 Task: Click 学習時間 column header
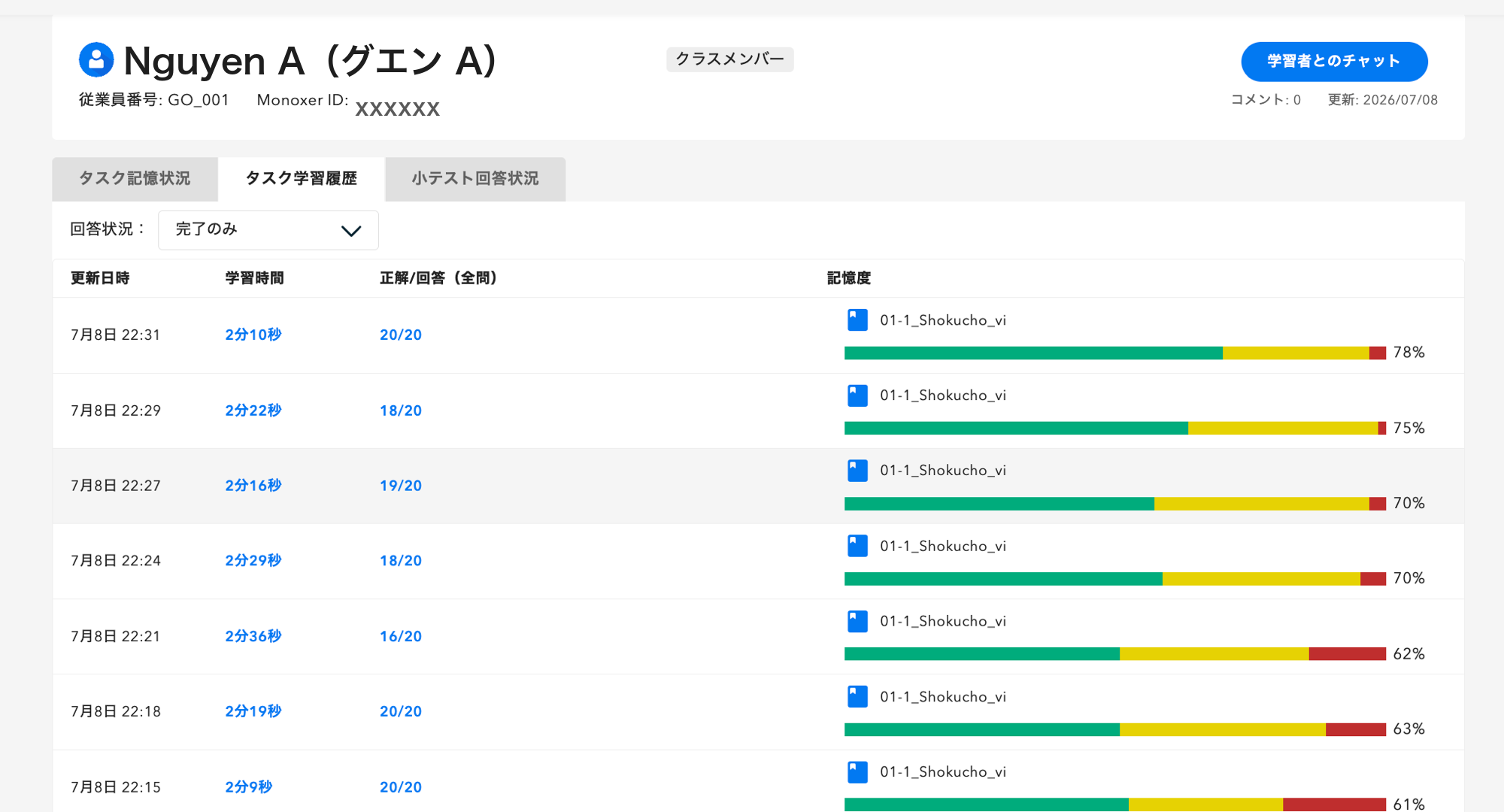pos(255,278)
